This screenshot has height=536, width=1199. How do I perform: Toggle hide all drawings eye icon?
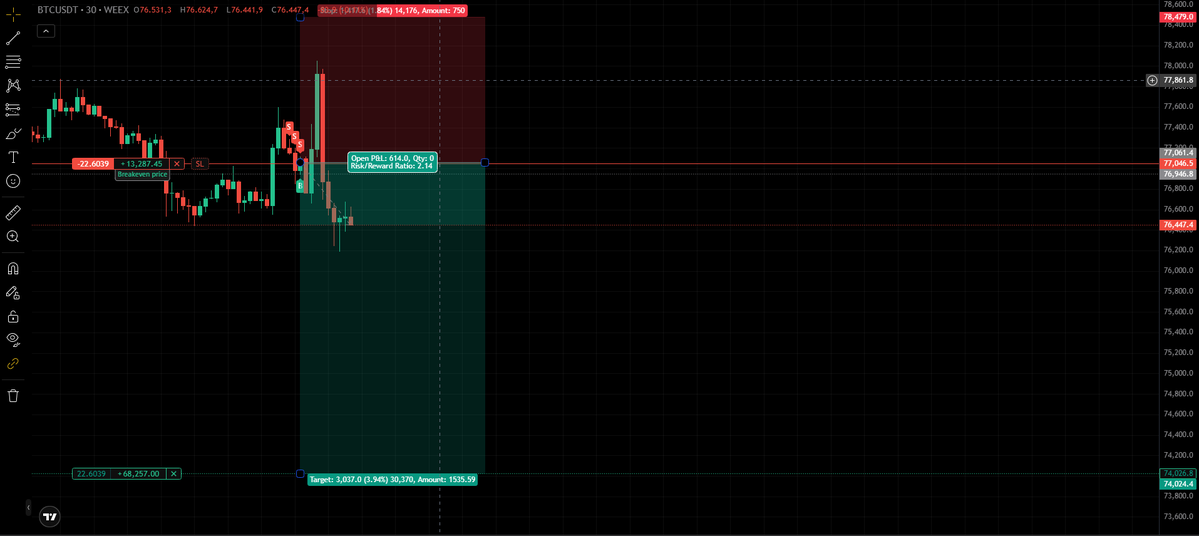13,339
